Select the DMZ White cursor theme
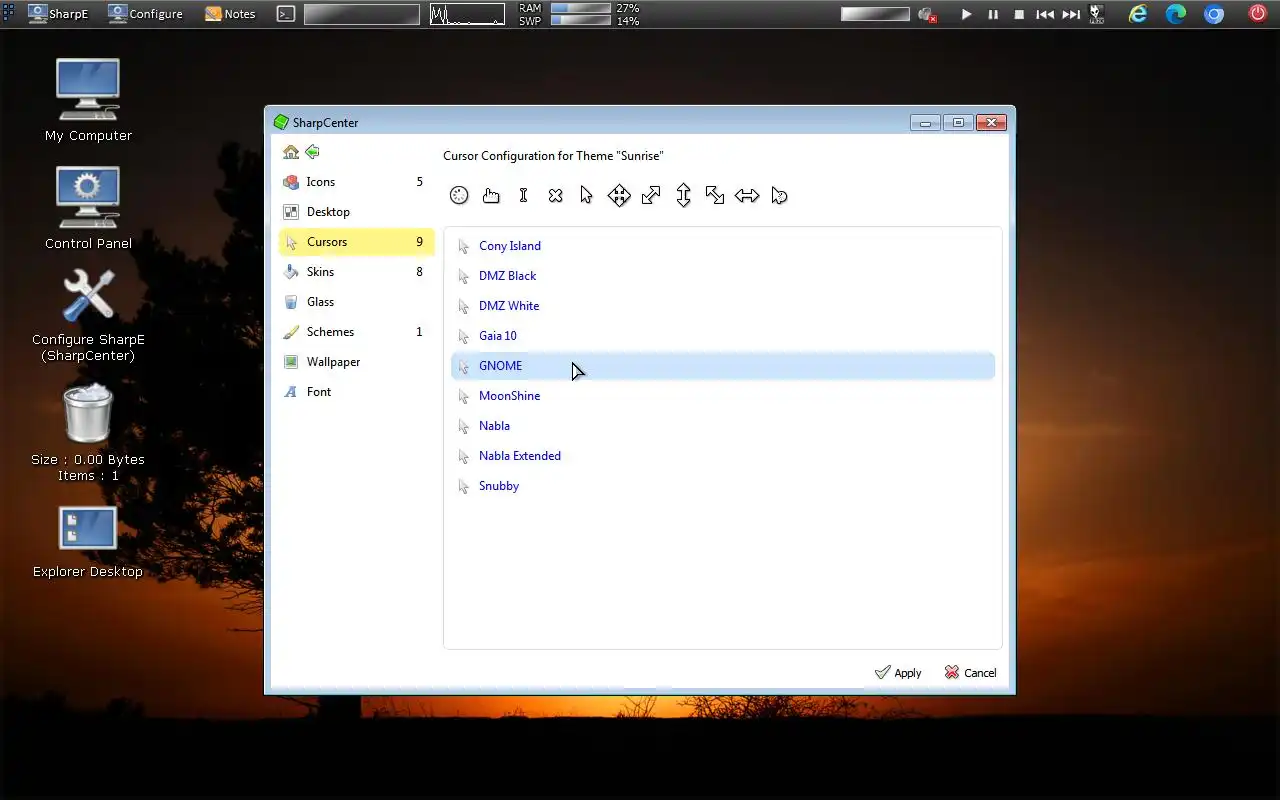This screenshot has width=1280, height=800. pyautogui.click(x=723, y=306)
